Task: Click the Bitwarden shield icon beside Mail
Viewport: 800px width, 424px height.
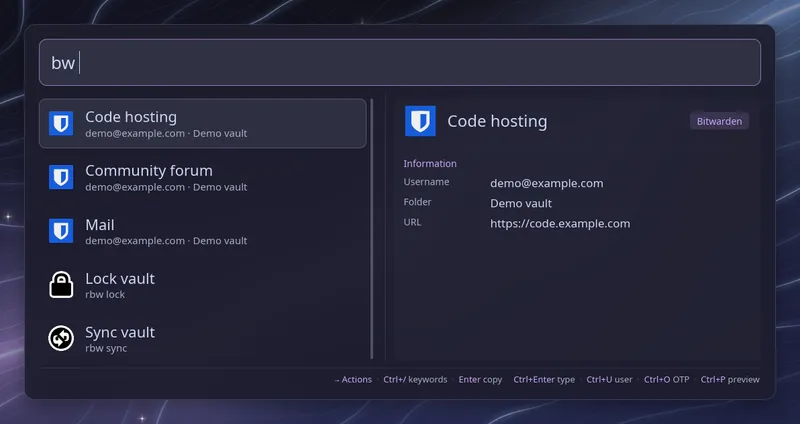Action: click(x=61, y=231)
